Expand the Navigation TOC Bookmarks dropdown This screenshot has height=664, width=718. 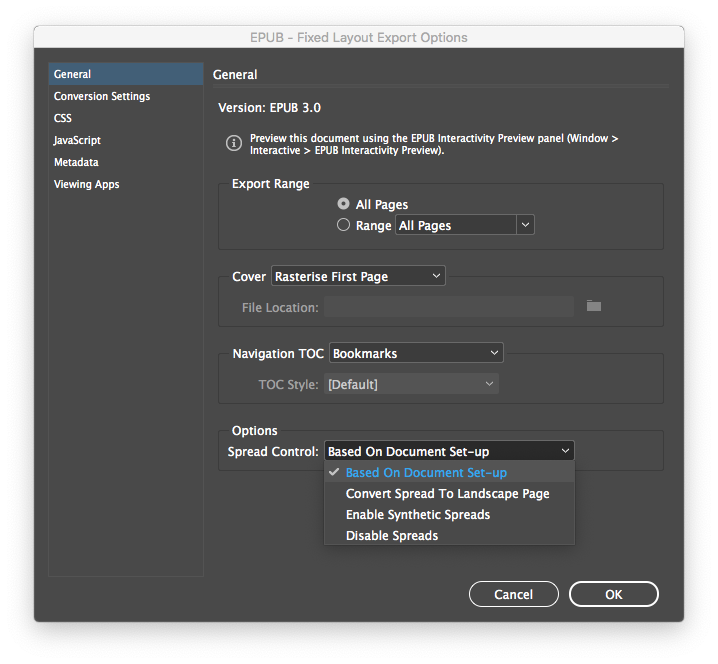(415, 353)
